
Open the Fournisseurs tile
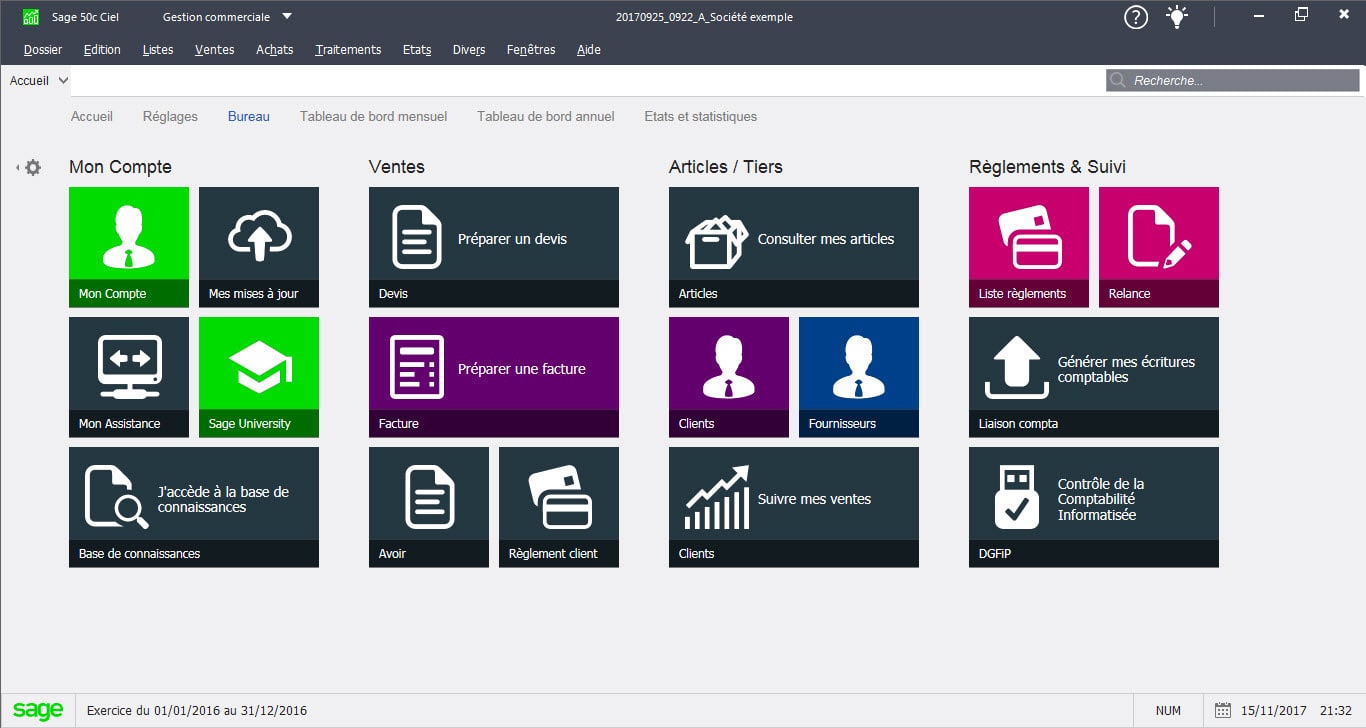858,376
